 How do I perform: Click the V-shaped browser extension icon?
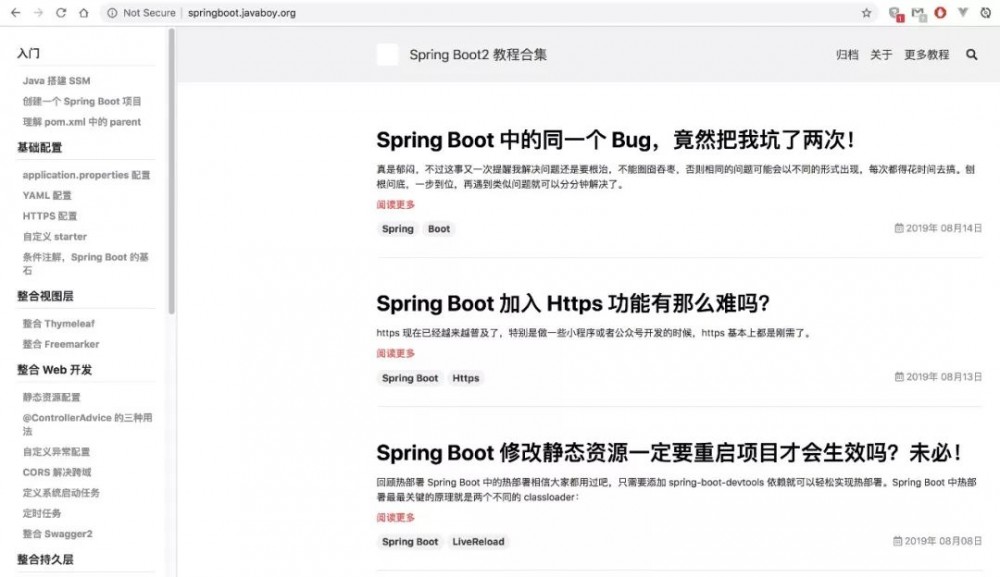(x=962, y=13)
